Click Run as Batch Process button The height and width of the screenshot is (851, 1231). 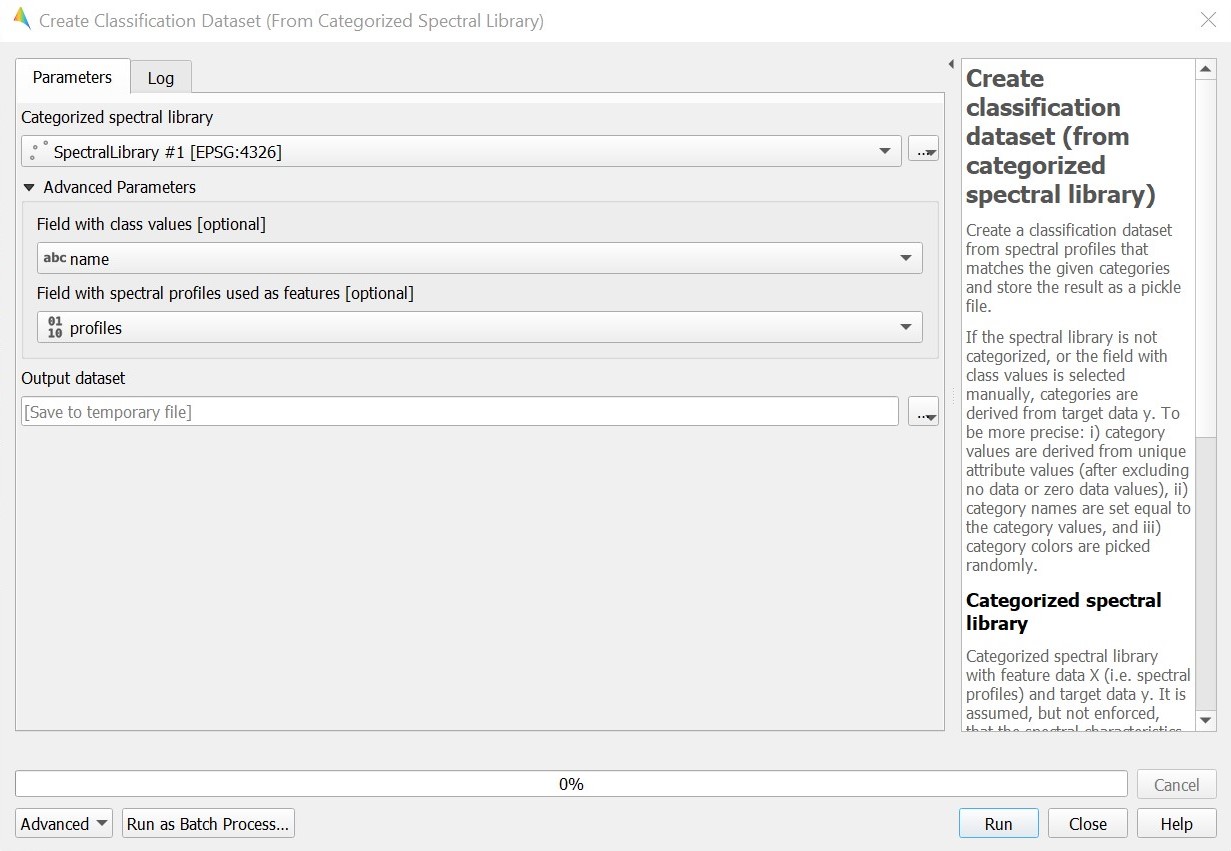click(x=208, y=824)
